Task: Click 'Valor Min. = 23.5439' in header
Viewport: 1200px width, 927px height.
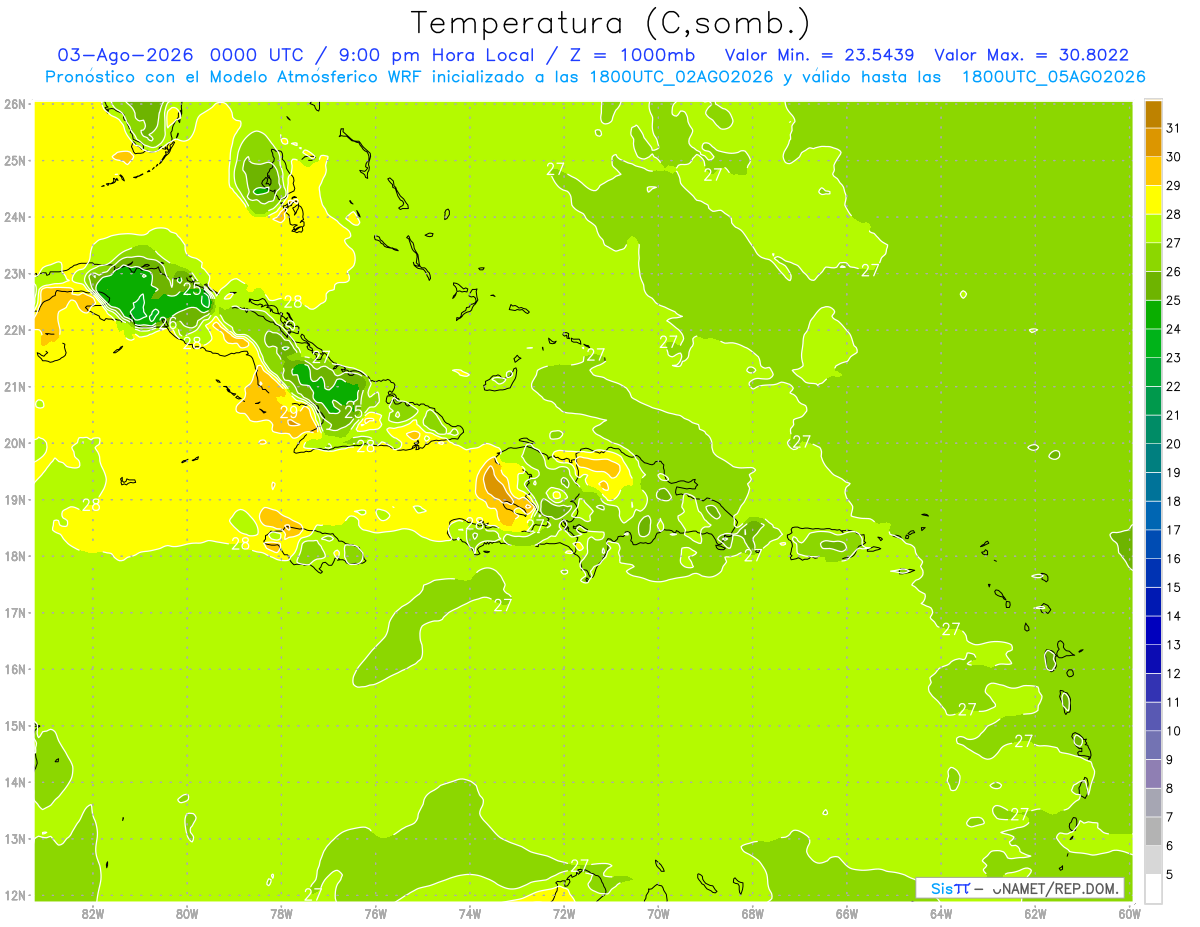Action: pos(821,55)
